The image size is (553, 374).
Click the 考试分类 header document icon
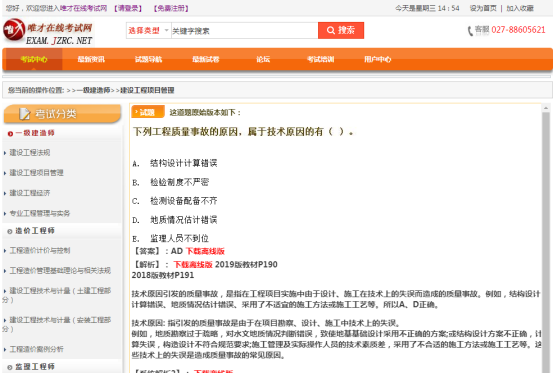point(25,114)
